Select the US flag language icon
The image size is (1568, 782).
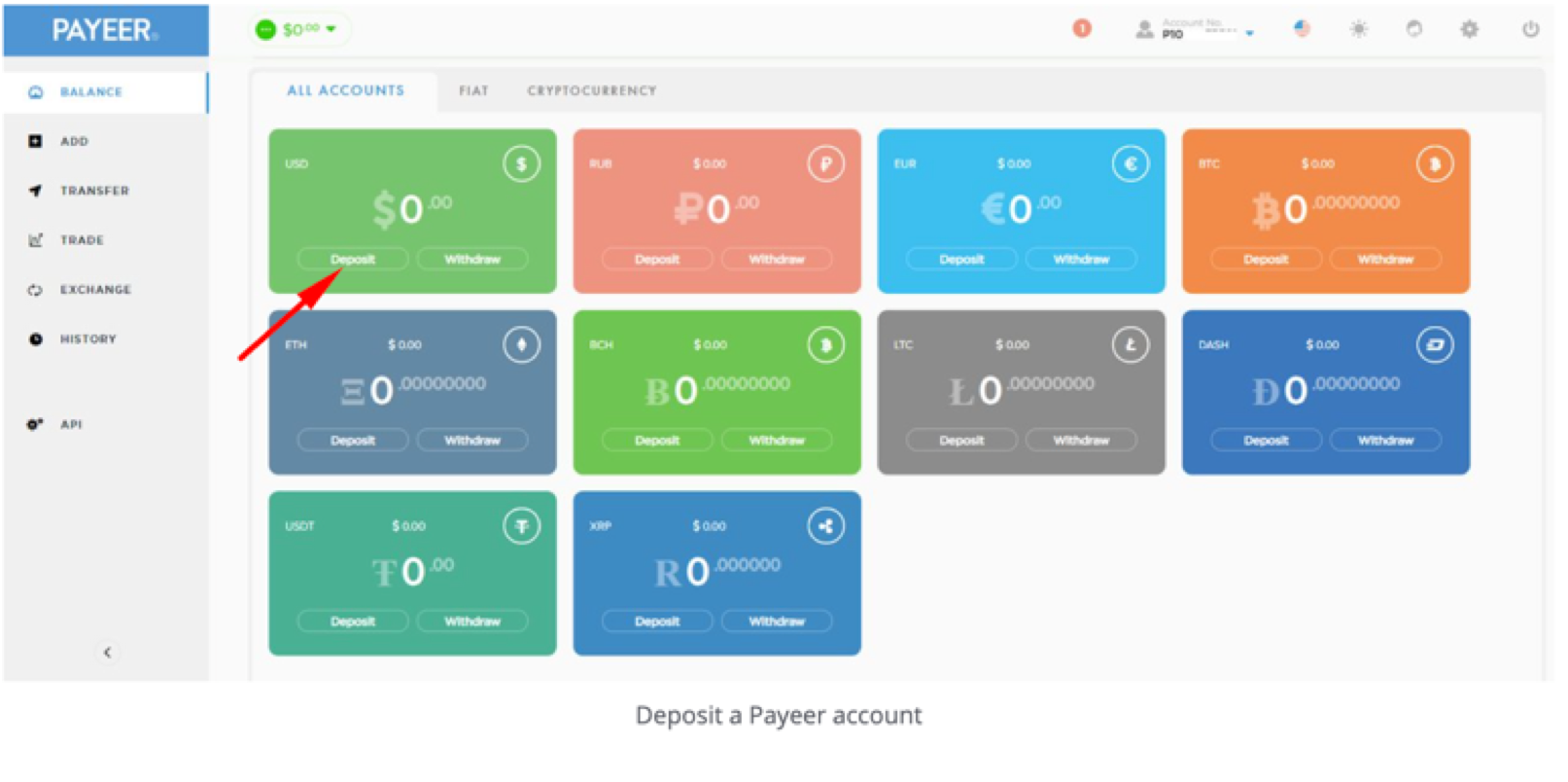(x=1302, y=29)
